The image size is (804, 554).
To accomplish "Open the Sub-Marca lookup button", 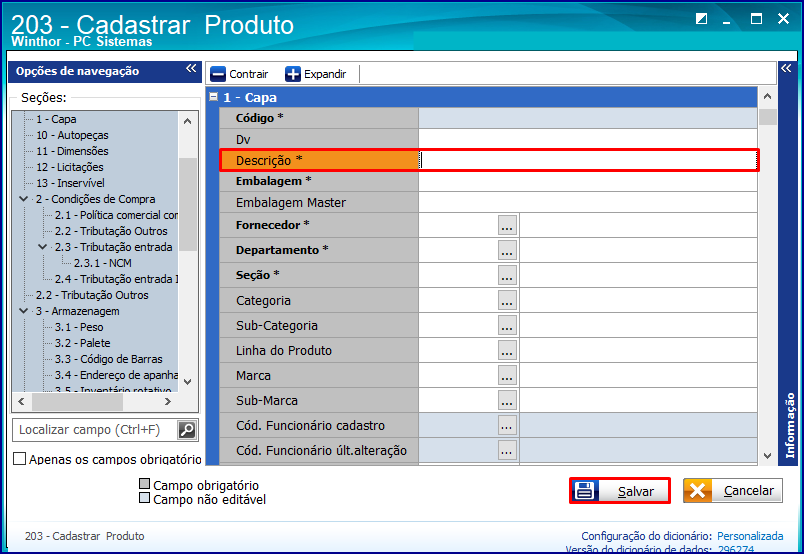I will pyautogui.click(x=507, y=401).
